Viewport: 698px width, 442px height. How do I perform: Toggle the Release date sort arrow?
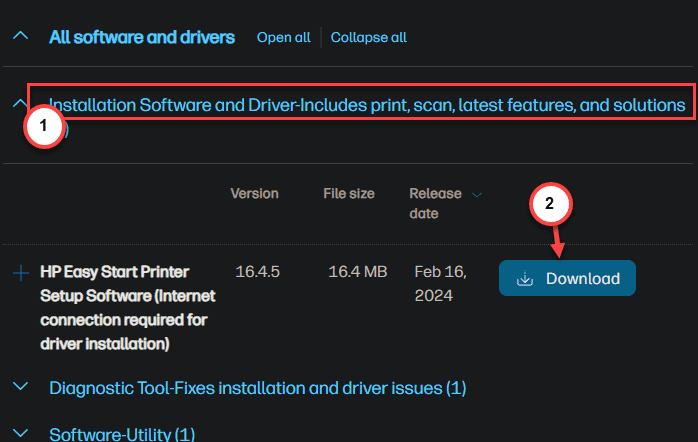(477, 195)
